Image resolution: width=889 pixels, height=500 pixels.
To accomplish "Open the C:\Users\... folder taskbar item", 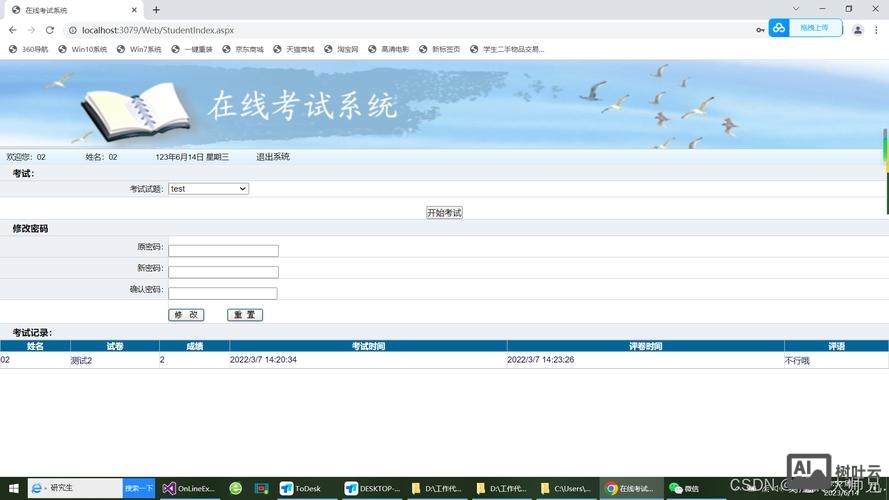I will [x=566, y=488].
